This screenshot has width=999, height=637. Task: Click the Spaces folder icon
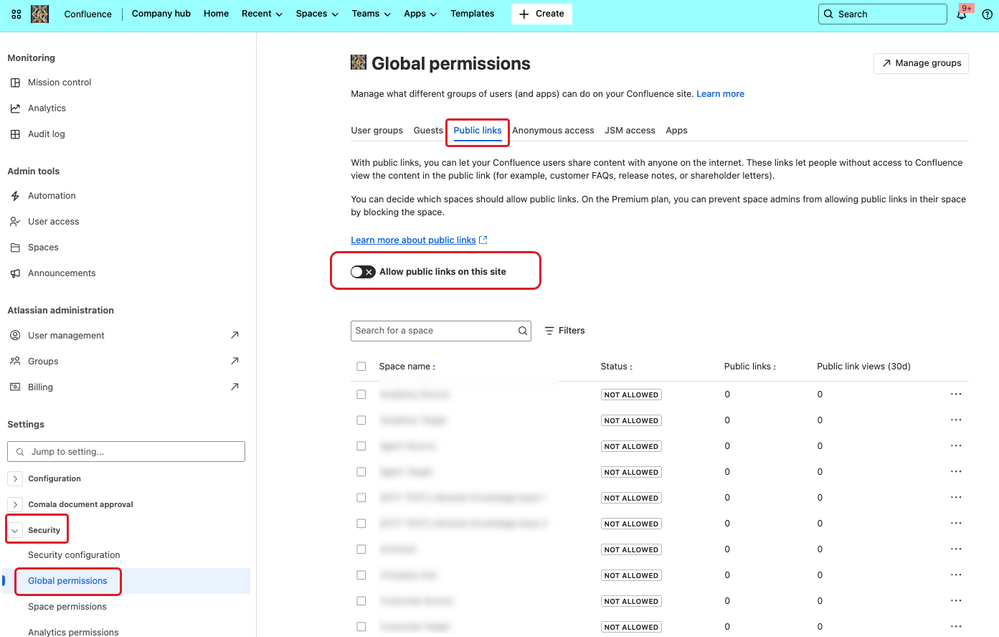[15, 247]
